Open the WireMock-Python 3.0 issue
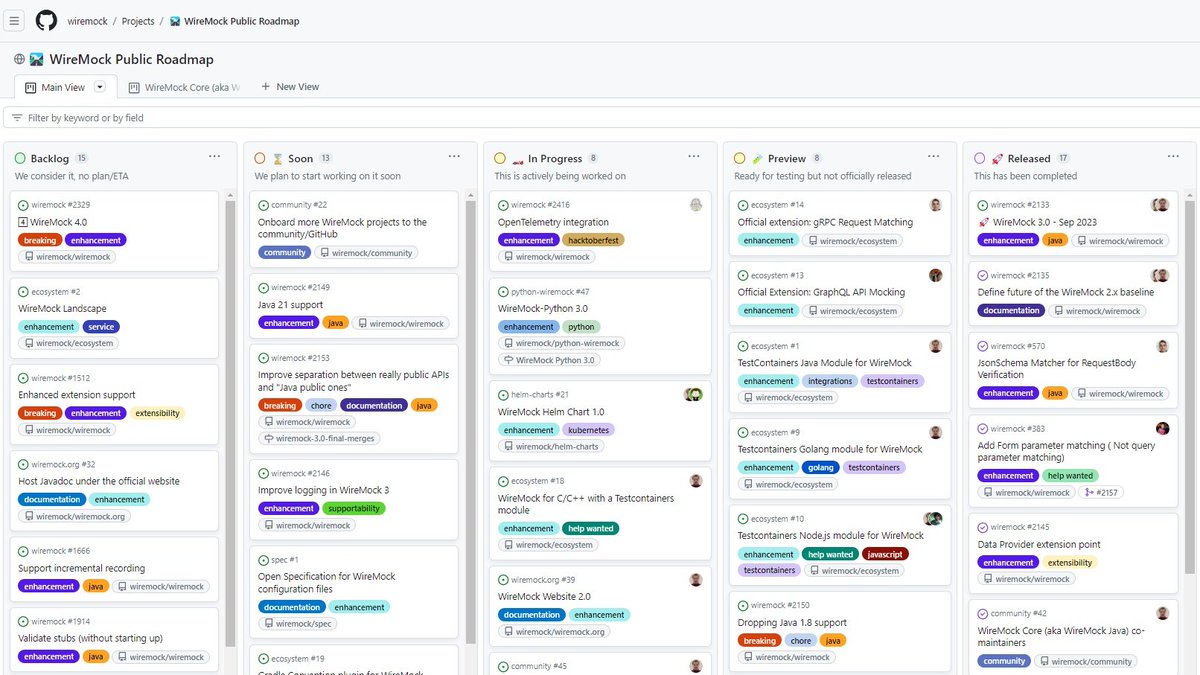 (x=543, y=309)
